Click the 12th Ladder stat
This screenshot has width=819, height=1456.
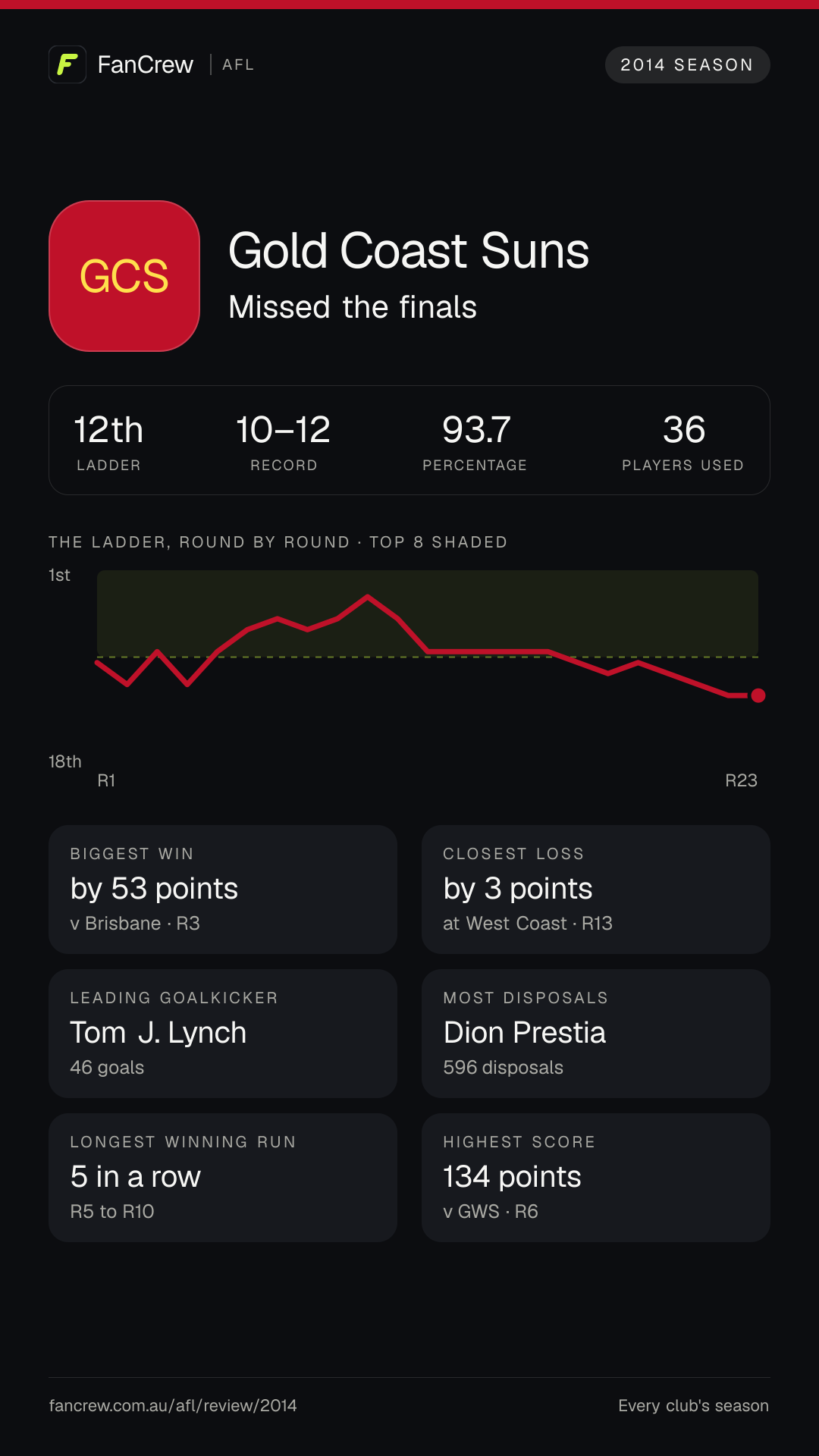tap(108, 441)
